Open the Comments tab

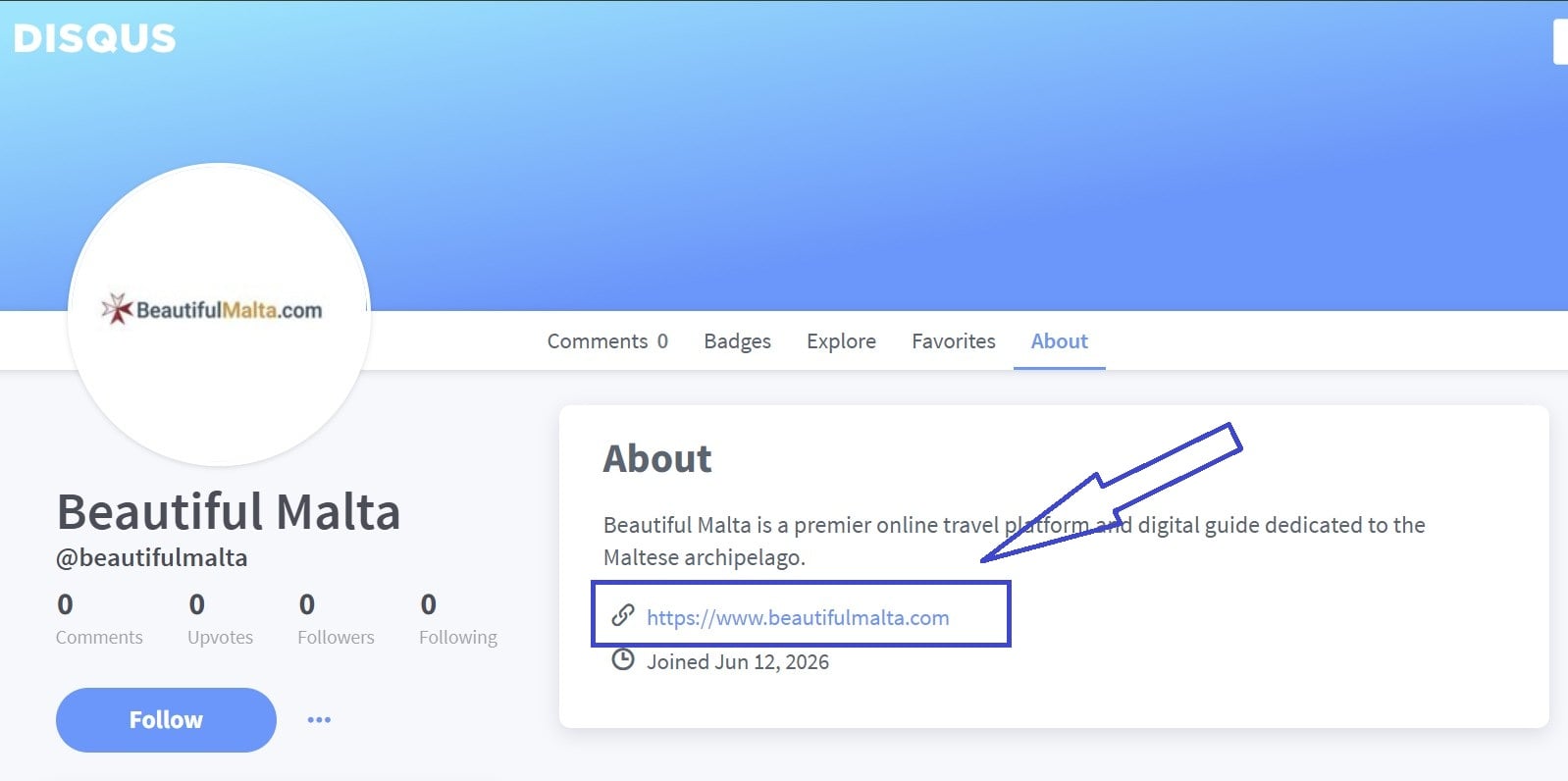[607, 341]
